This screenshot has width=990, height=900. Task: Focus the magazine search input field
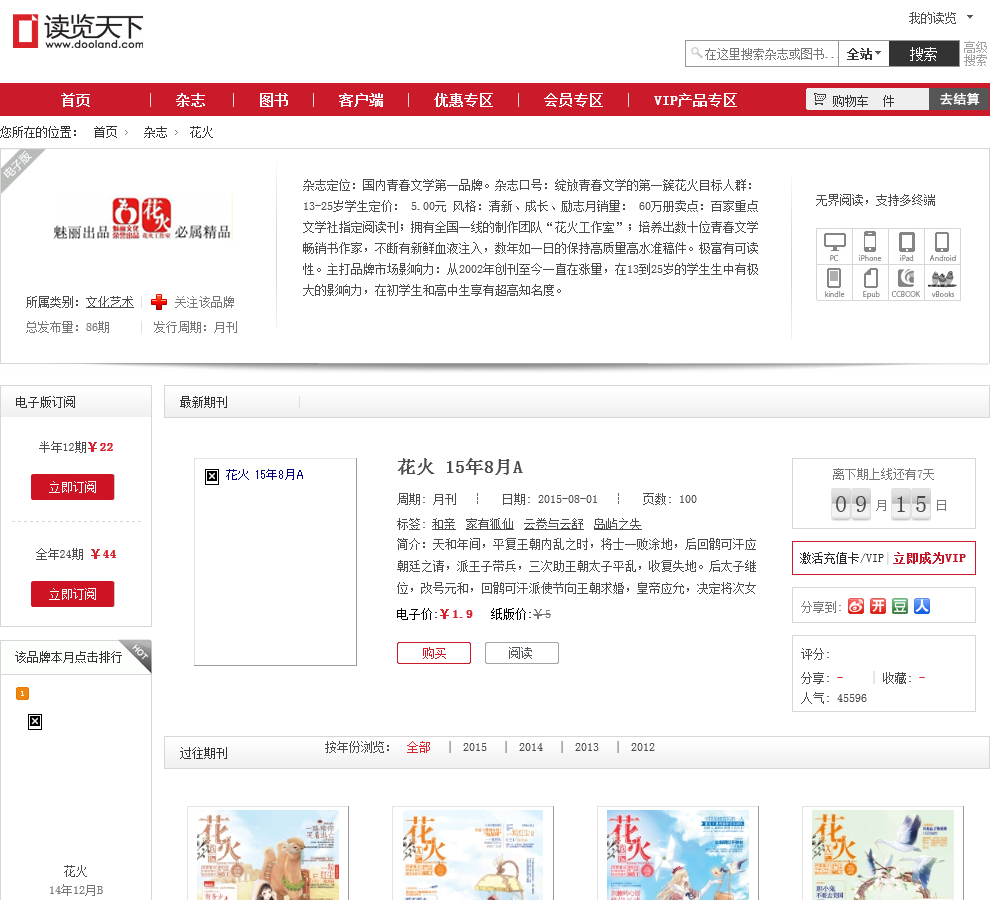[x=762, y=54]
